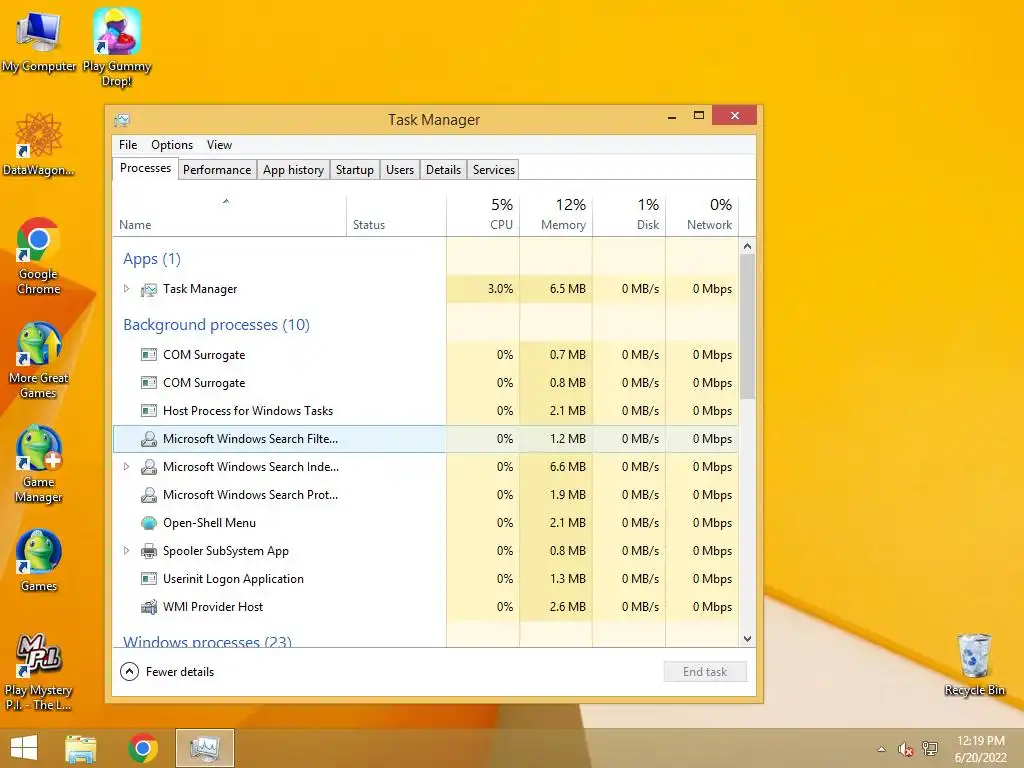Show hidden system tray icons

[881, 749]
